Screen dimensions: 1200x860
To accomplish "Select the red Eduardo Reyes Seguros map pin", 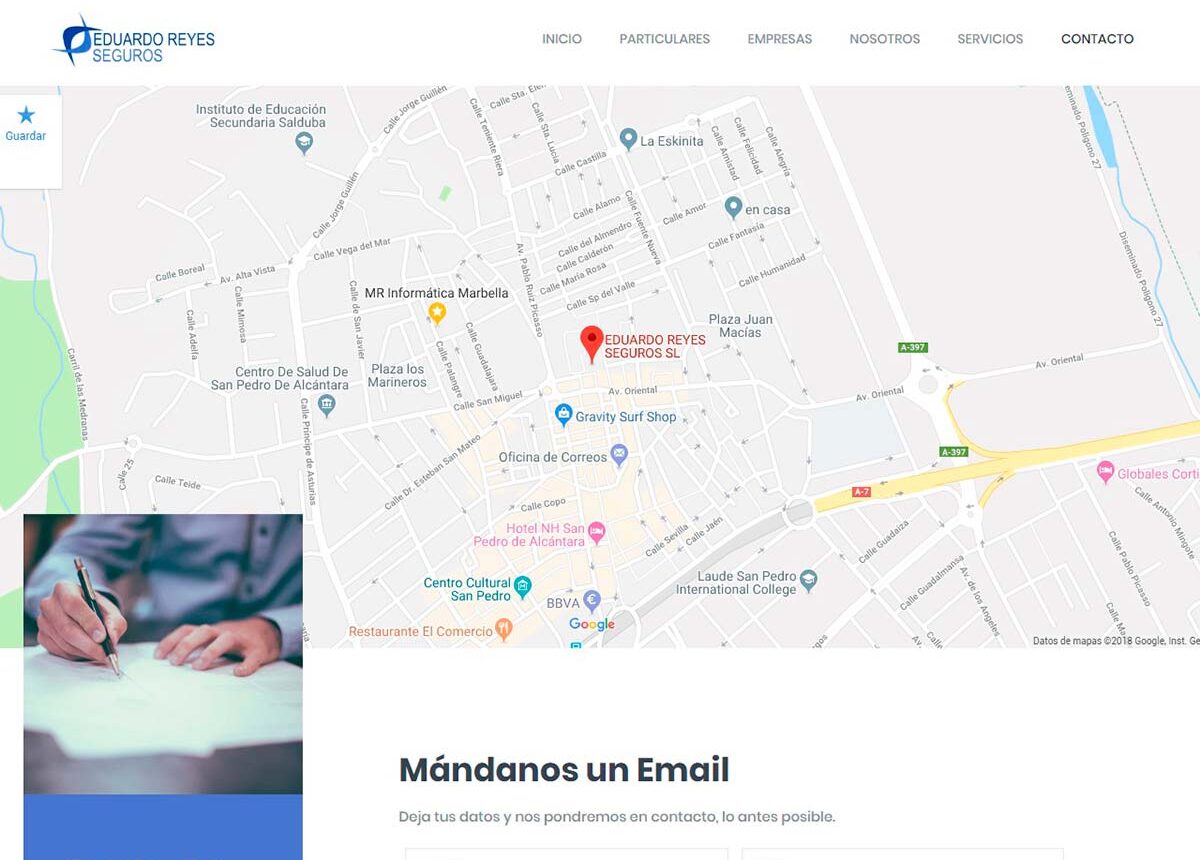I will tap(592, 344).
